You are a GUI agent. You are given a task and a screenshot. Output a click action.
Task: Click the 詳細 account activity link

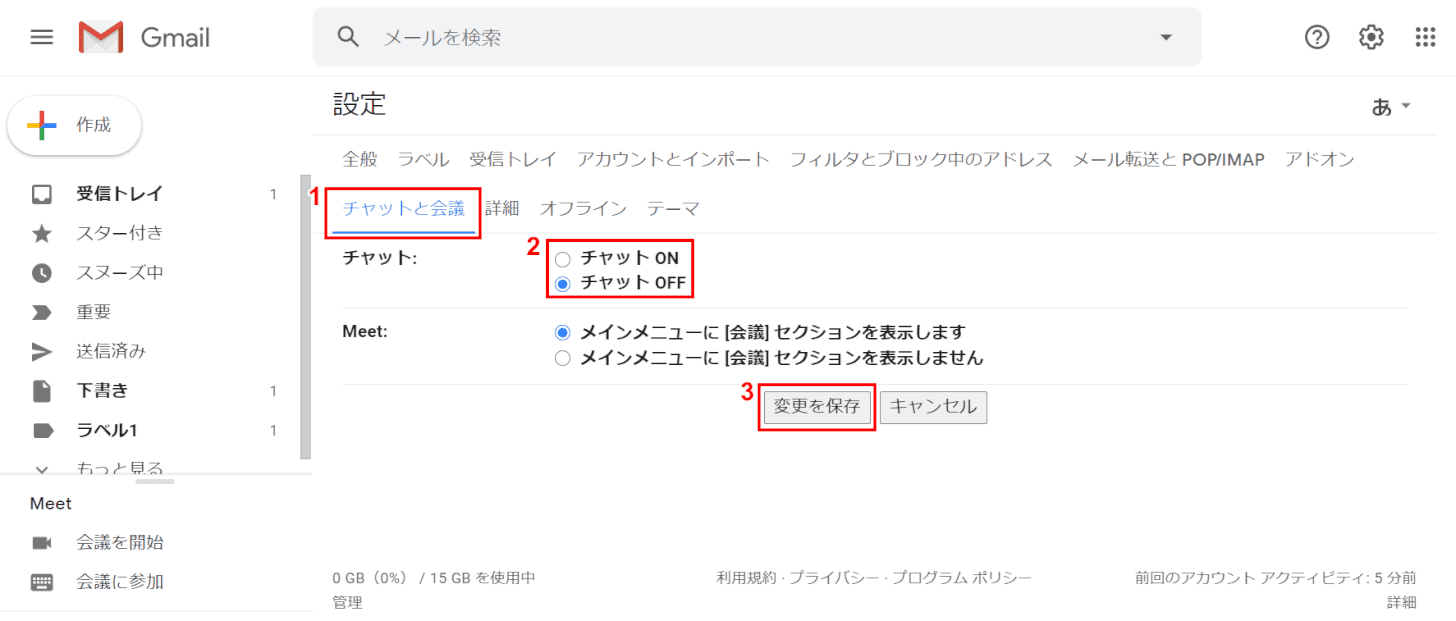pyautogui.click(x=1401, y=602)
